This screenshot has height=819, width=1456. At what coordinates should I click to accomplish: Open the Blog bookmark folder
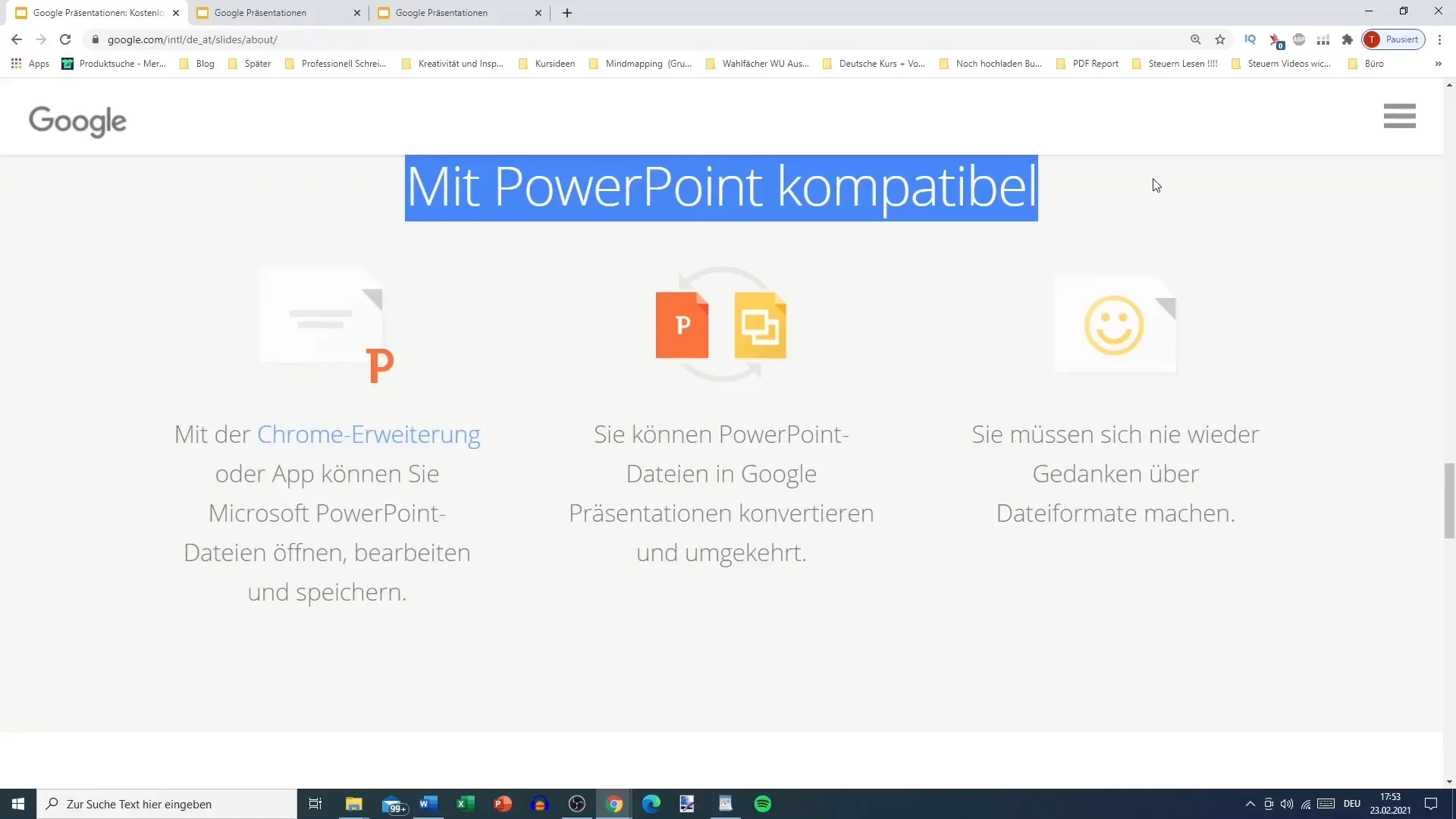[x=197, y=64]
